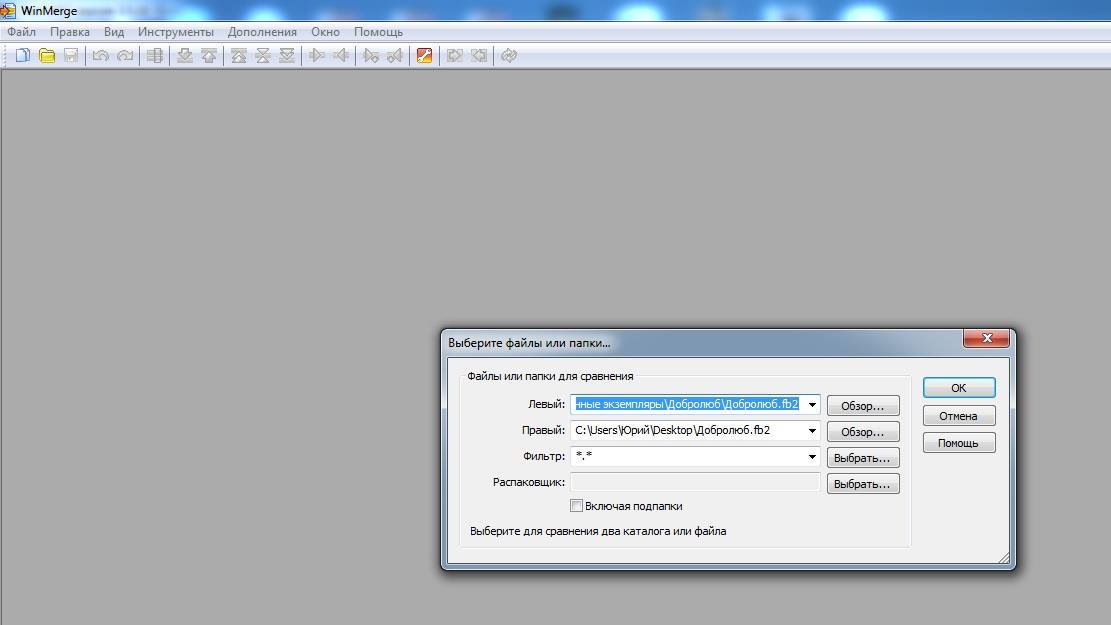Click the Save floppy disk icon
1111x625 pixels.
click(71, 56)
